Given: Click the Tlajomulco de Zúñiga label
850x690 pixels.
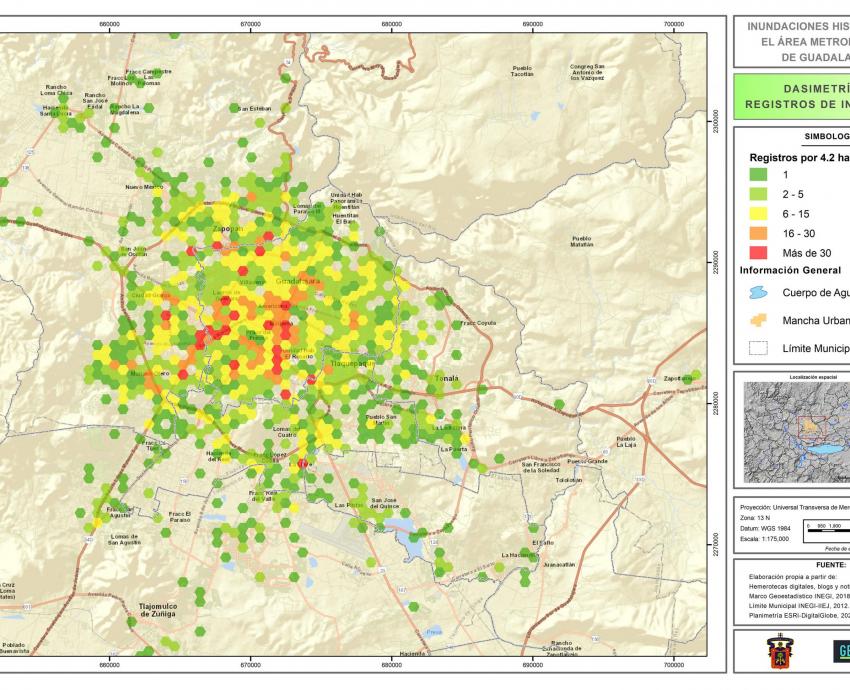Looking at the screenshot, I should point(158,610).
